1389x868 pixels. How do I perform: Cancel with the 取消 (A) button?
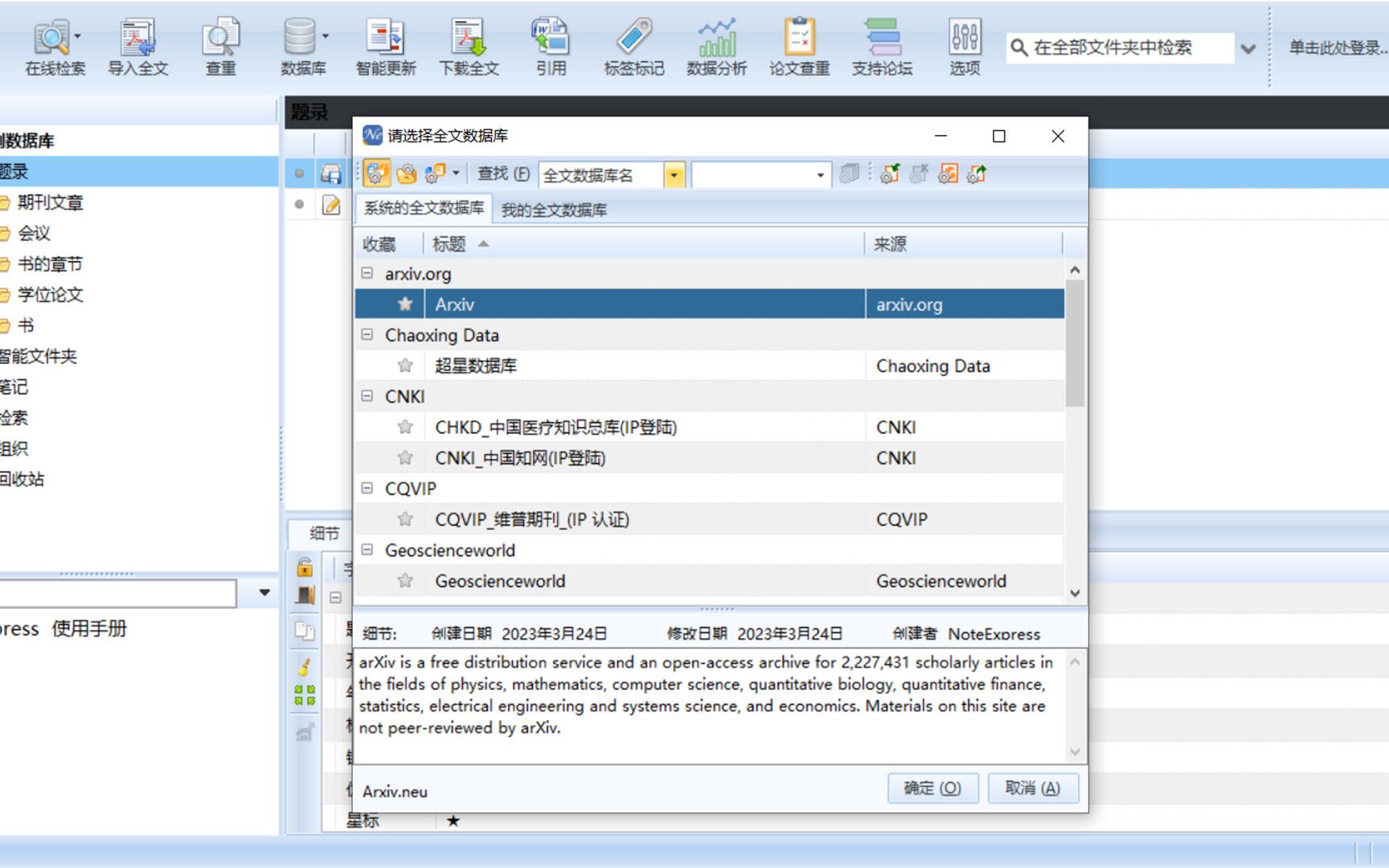(x=1032, y=788)
